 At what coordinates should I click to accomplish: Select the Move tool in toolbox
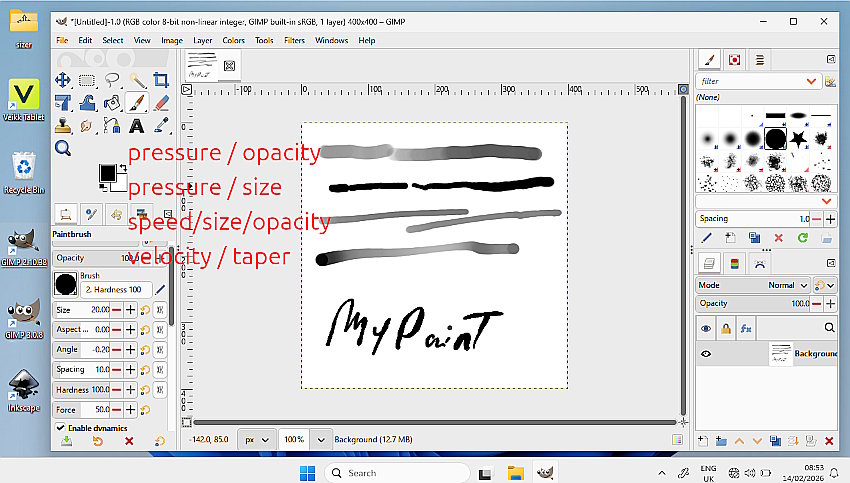[62, 80]
